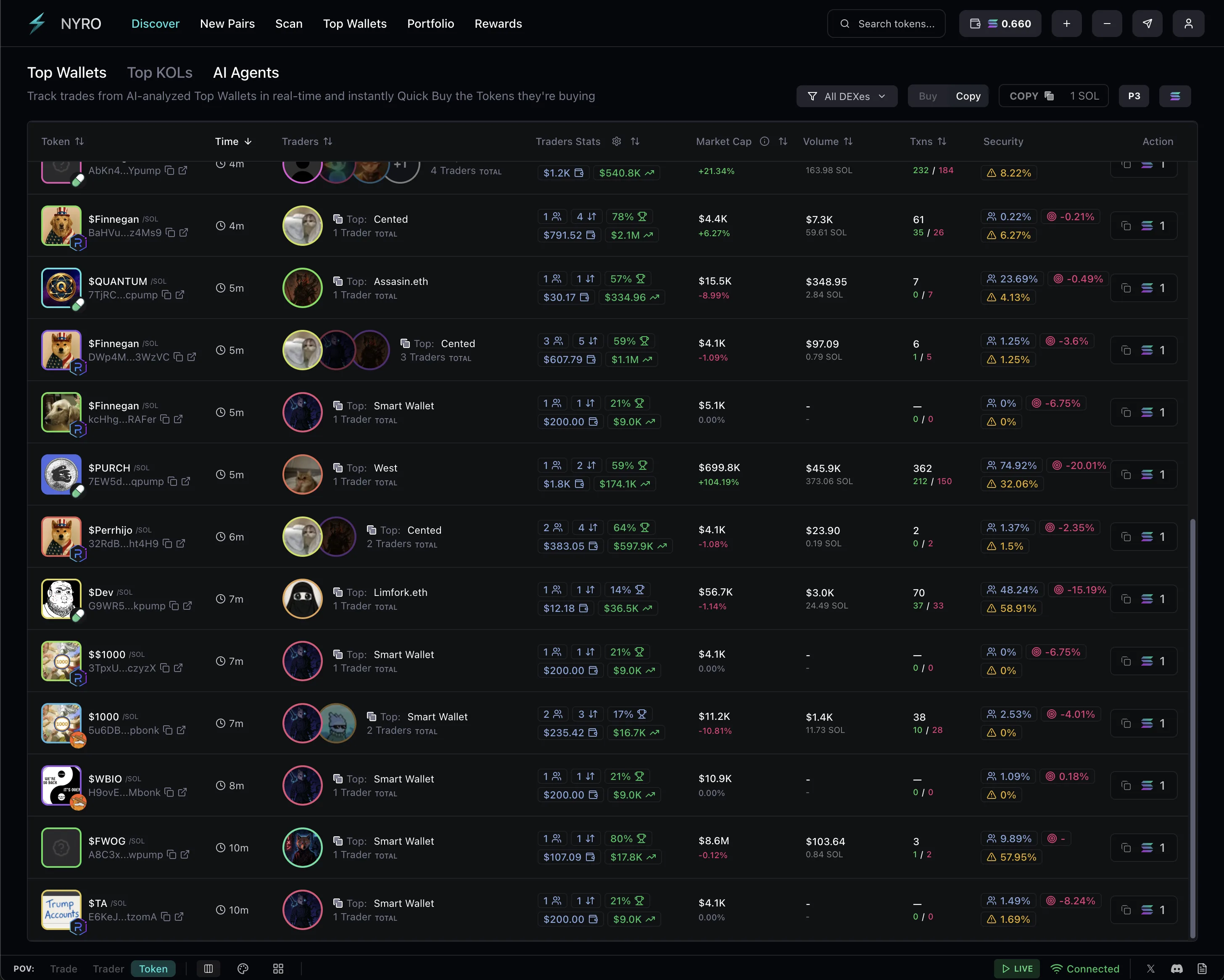The image size is (1224, 980).
Task: Click the P3 preset button
Action: pos(1134,96)
